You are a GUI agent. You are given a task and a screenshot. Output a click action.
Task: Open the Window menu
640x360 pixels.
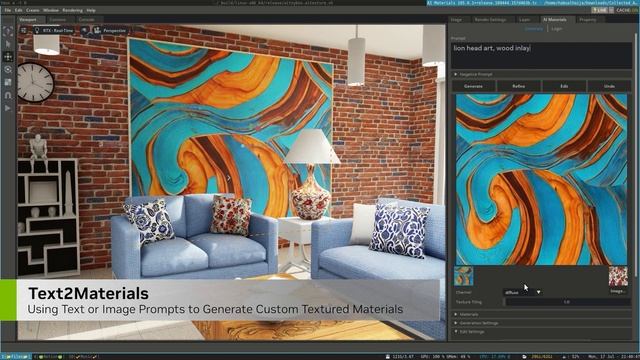(51, 10)
